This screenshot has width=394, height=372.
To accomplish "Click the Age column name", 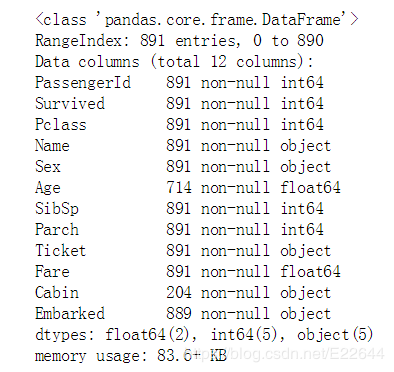I will coord(48,188).
